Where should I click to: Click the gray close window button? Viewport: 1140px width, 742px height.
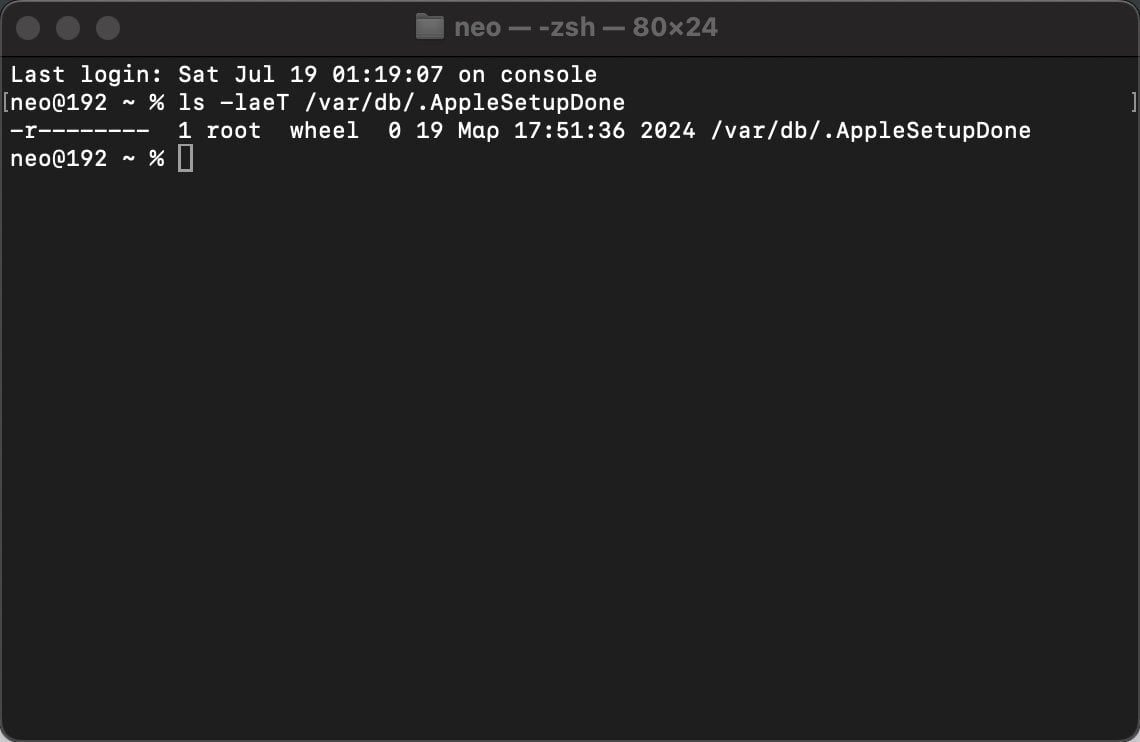[28, 28]
